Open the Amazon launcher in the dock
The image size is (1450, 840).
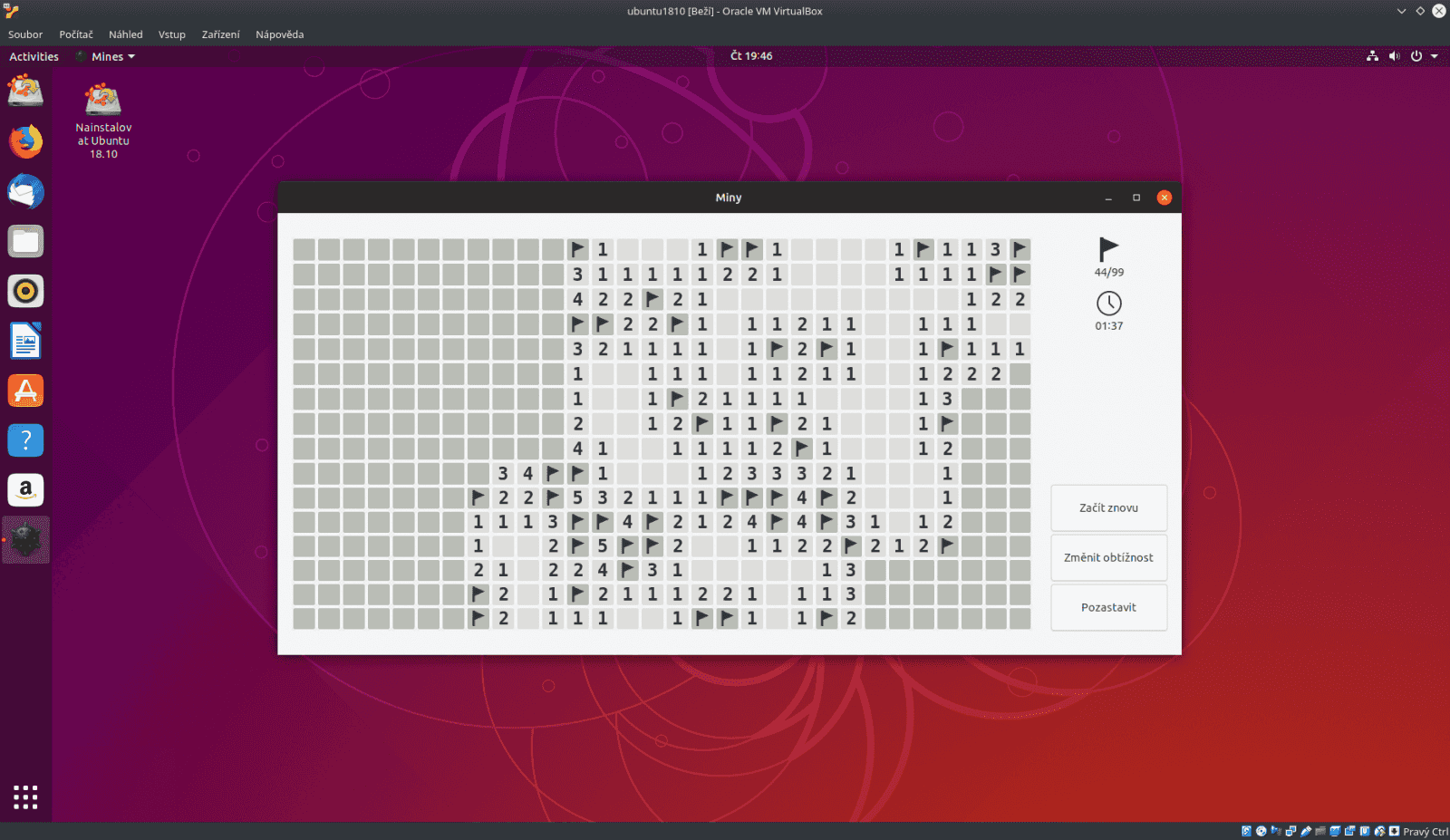pyautogui.click(x=24, y=489)
